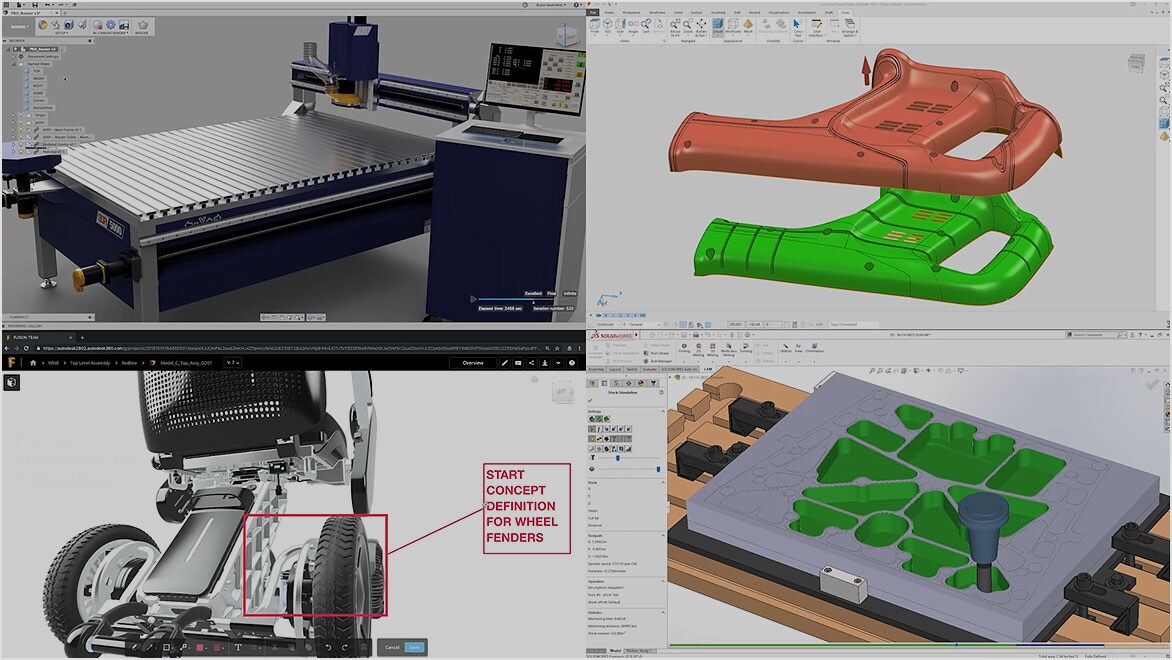Switch to the CAM tab in SolidWorks
The image size is (1172, 660).
[708, 369]
